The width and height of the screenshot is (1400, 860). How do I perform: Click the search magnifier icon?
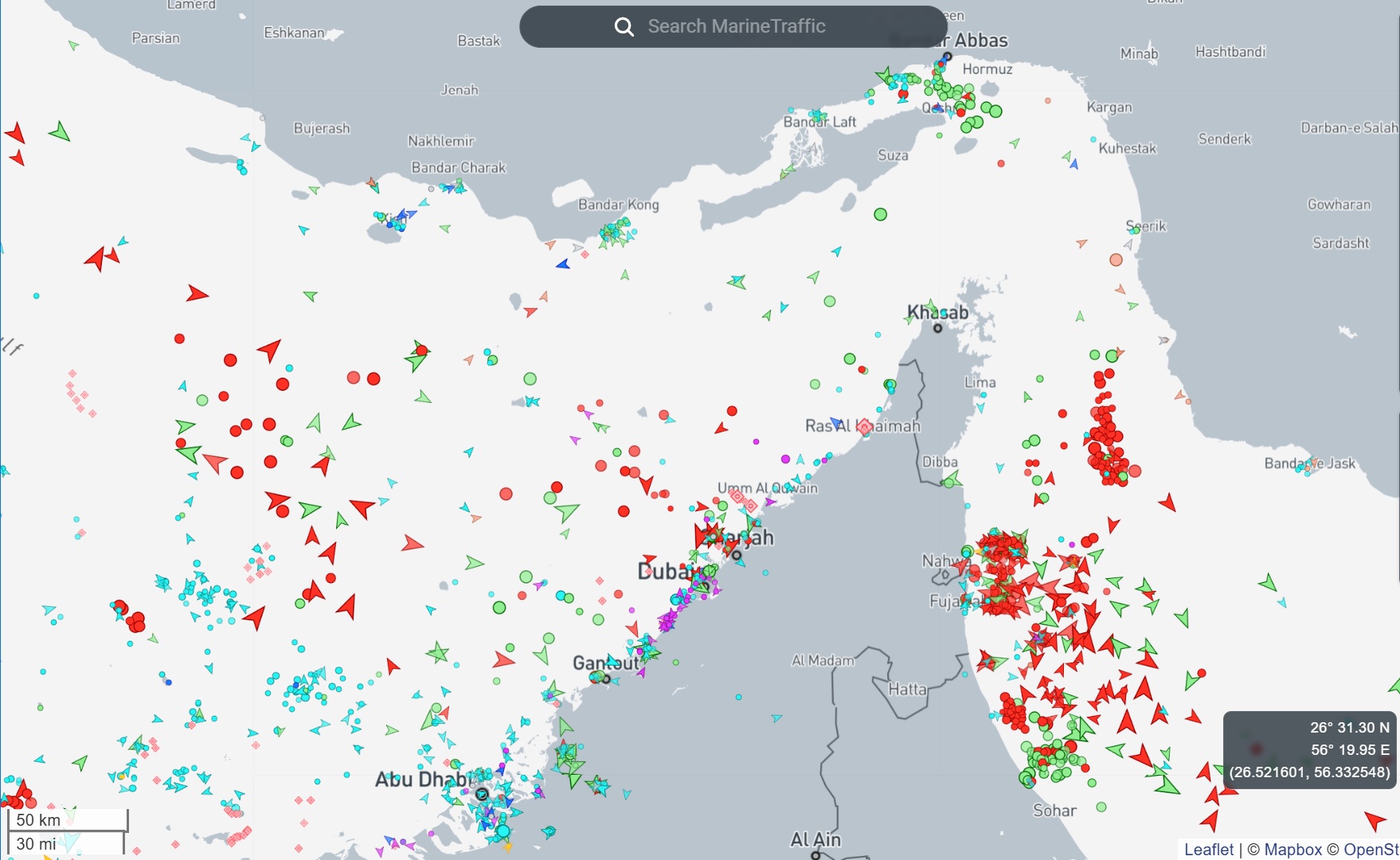tap(624, 27)
